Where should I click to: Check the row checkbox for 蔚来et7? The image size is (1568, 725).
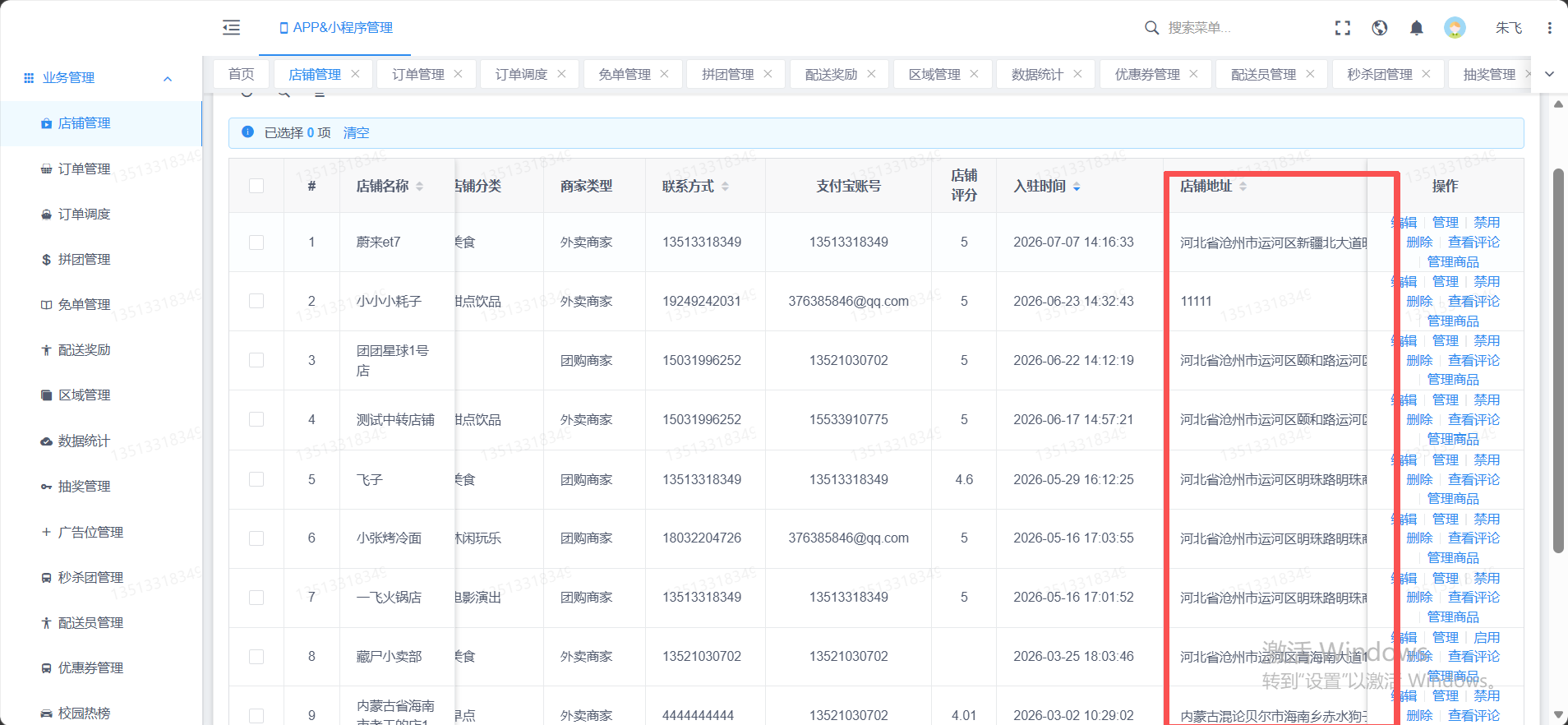click(x=256, y=242)
